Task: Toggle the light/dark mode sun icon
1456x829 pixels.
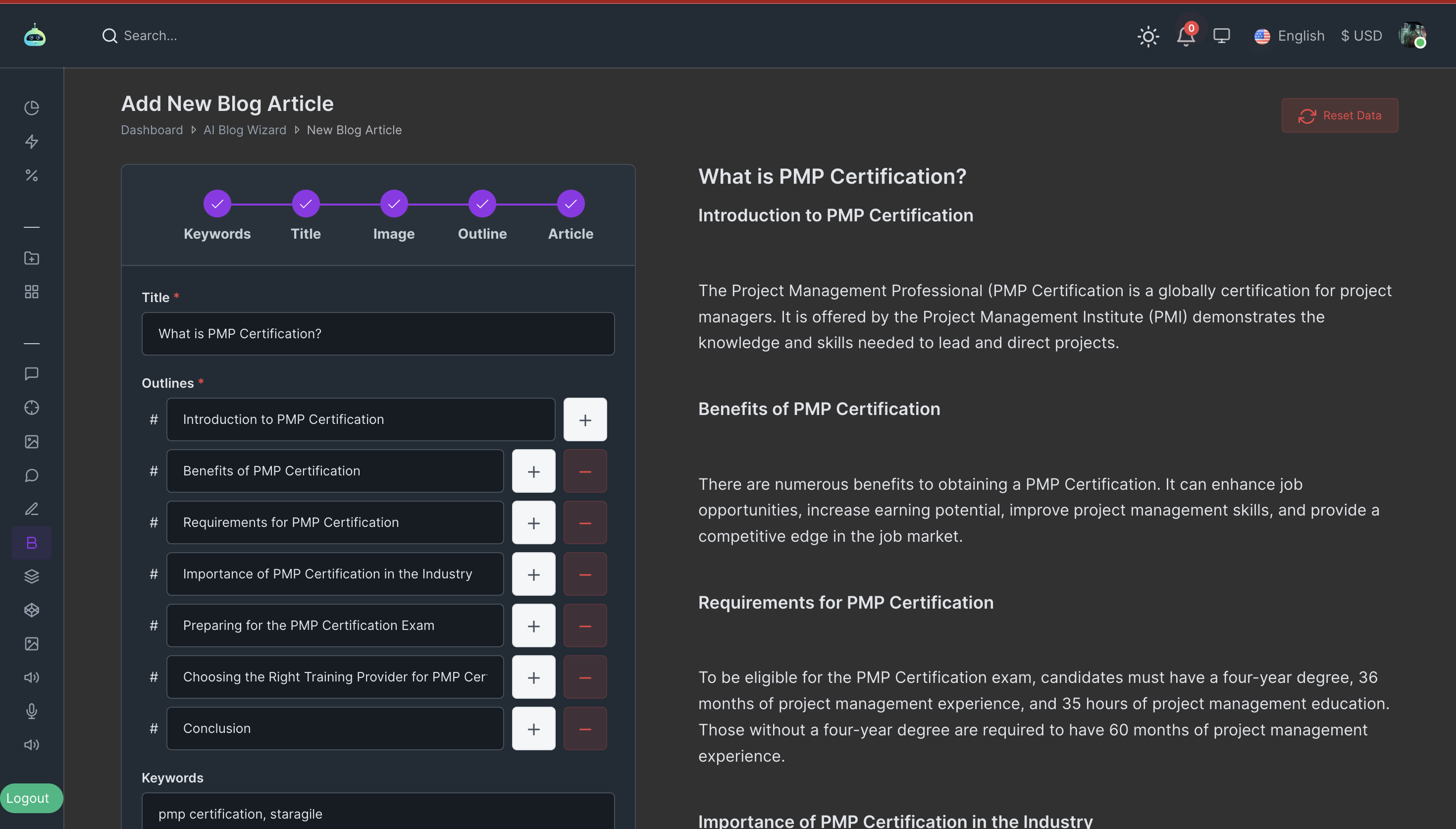Action: (x=1149, y=35)
